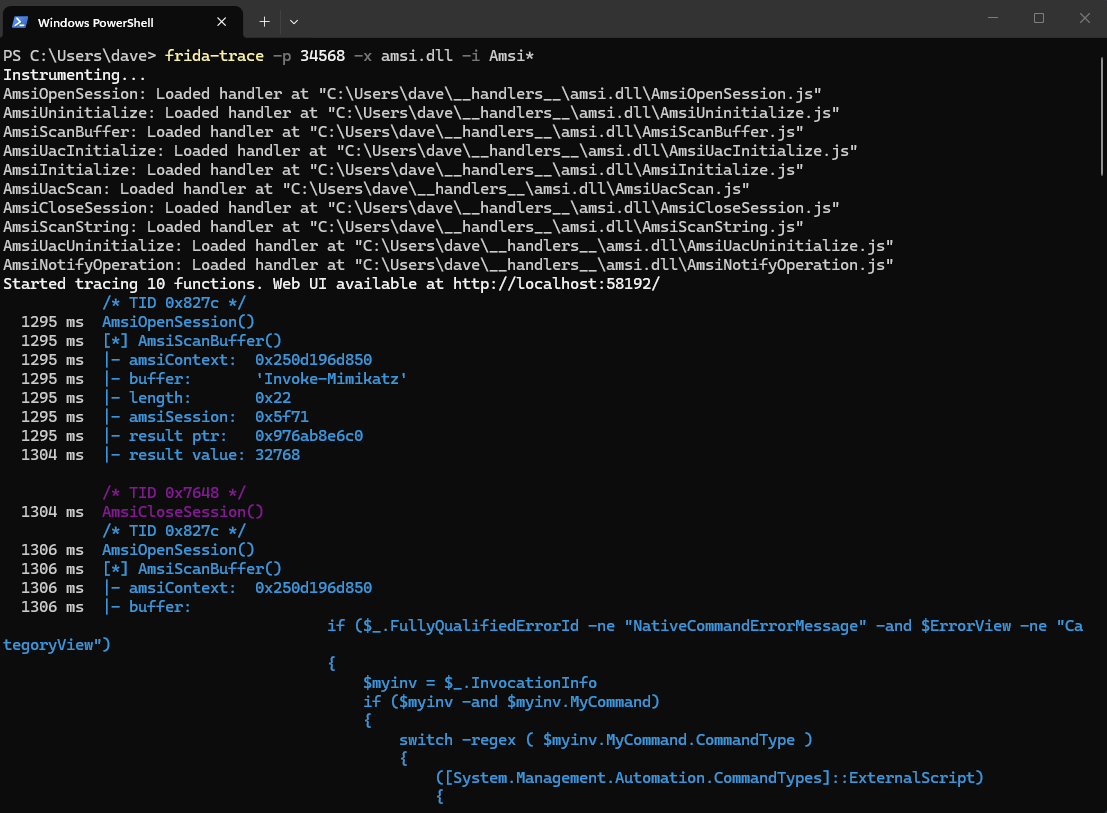Click the PowerShell icon in the tab
The height and width of the screenshot is (813, 1107).
[20, 22]
